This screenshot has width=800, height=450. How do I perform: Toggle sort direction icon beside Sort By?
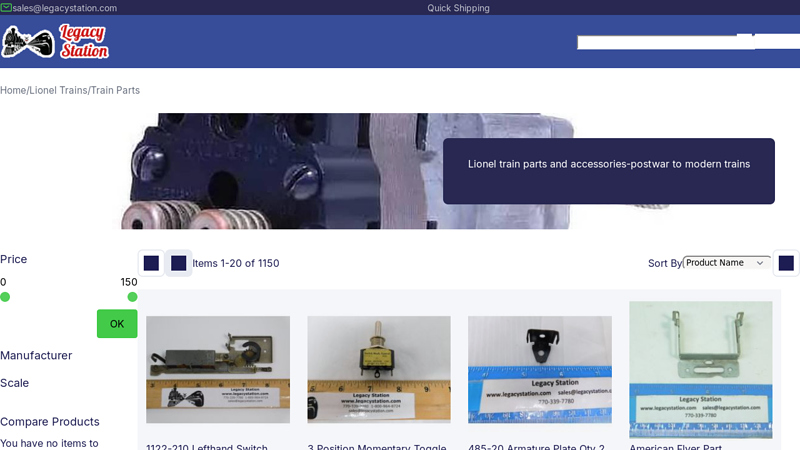786,263
